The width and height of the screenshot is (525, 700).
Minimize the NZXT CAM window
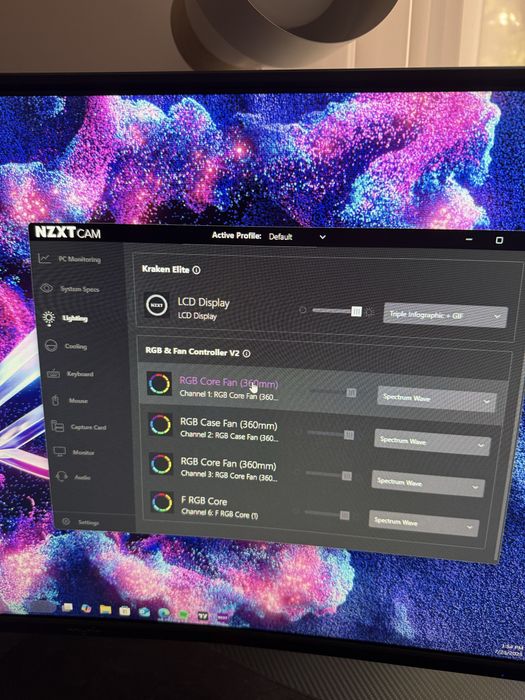coord(469,239)
